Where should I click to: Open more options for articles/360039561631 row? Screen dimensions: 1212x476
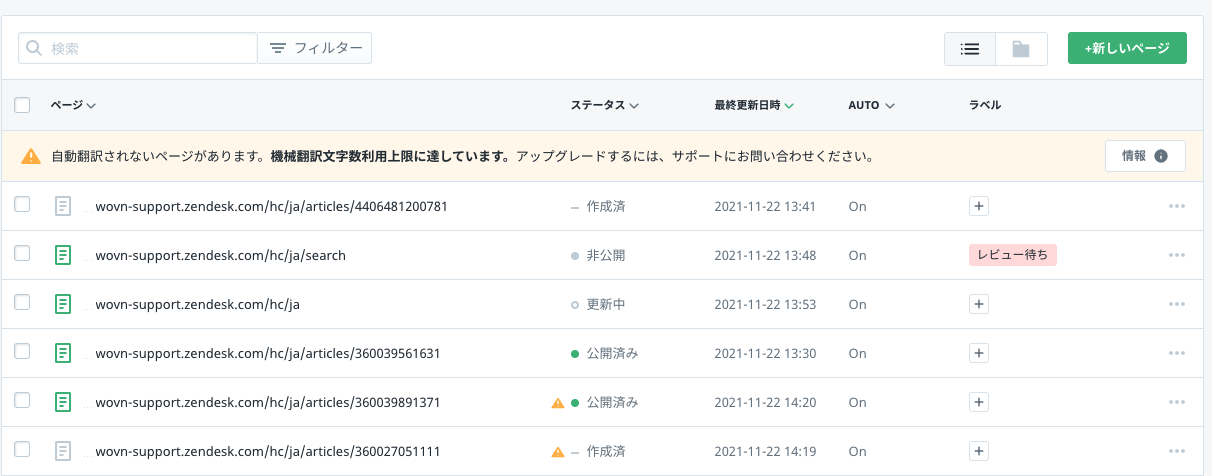point(1176,353)
